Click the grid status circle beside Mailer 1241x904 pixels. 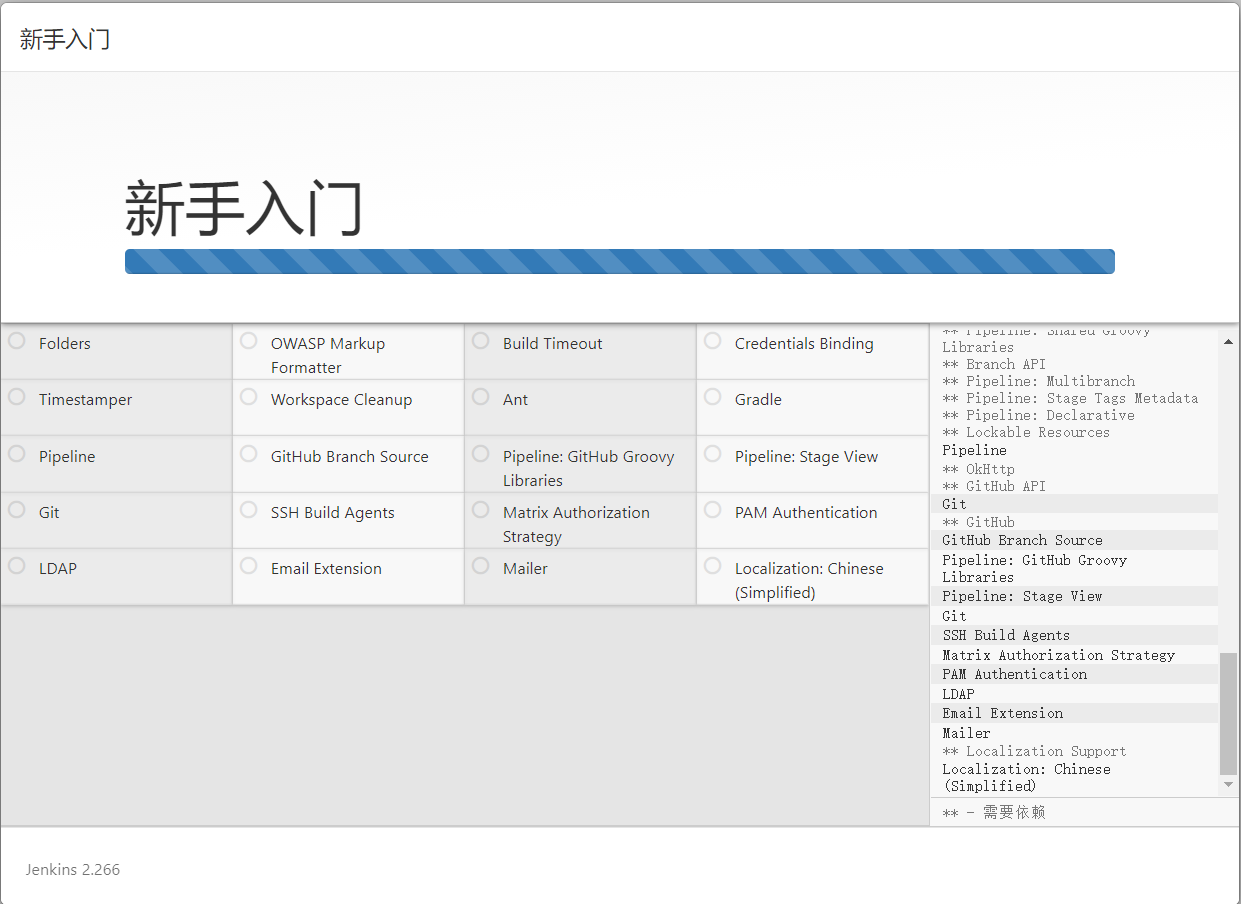481,566
